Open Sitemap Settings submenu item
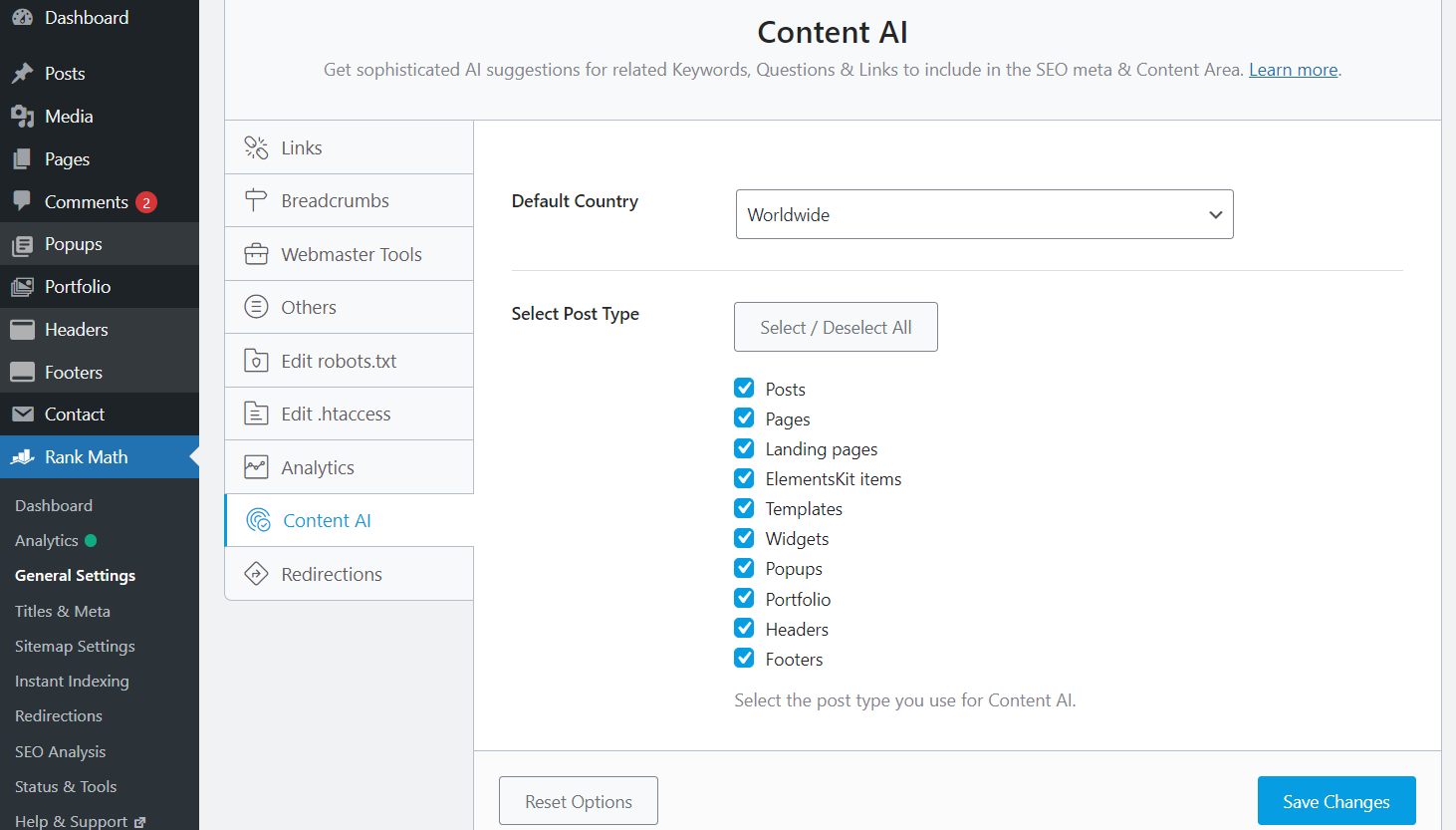Screen dimensions: 1456x830 click(75, 646)
